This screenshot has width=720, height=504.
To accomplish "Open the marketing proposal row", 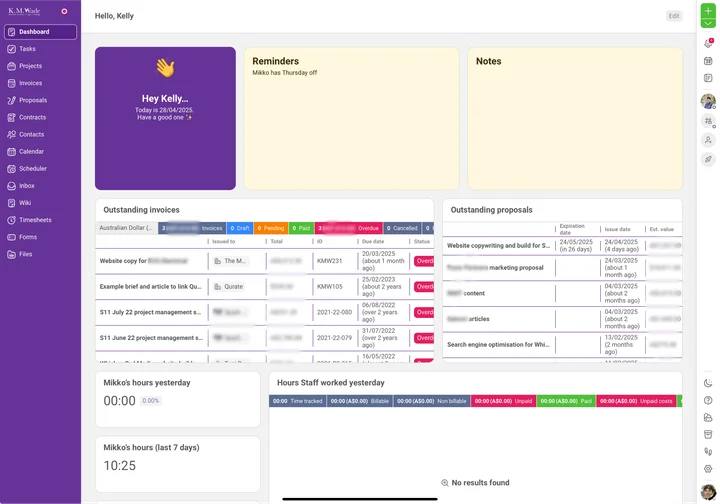I will click(x=562, y=268).
